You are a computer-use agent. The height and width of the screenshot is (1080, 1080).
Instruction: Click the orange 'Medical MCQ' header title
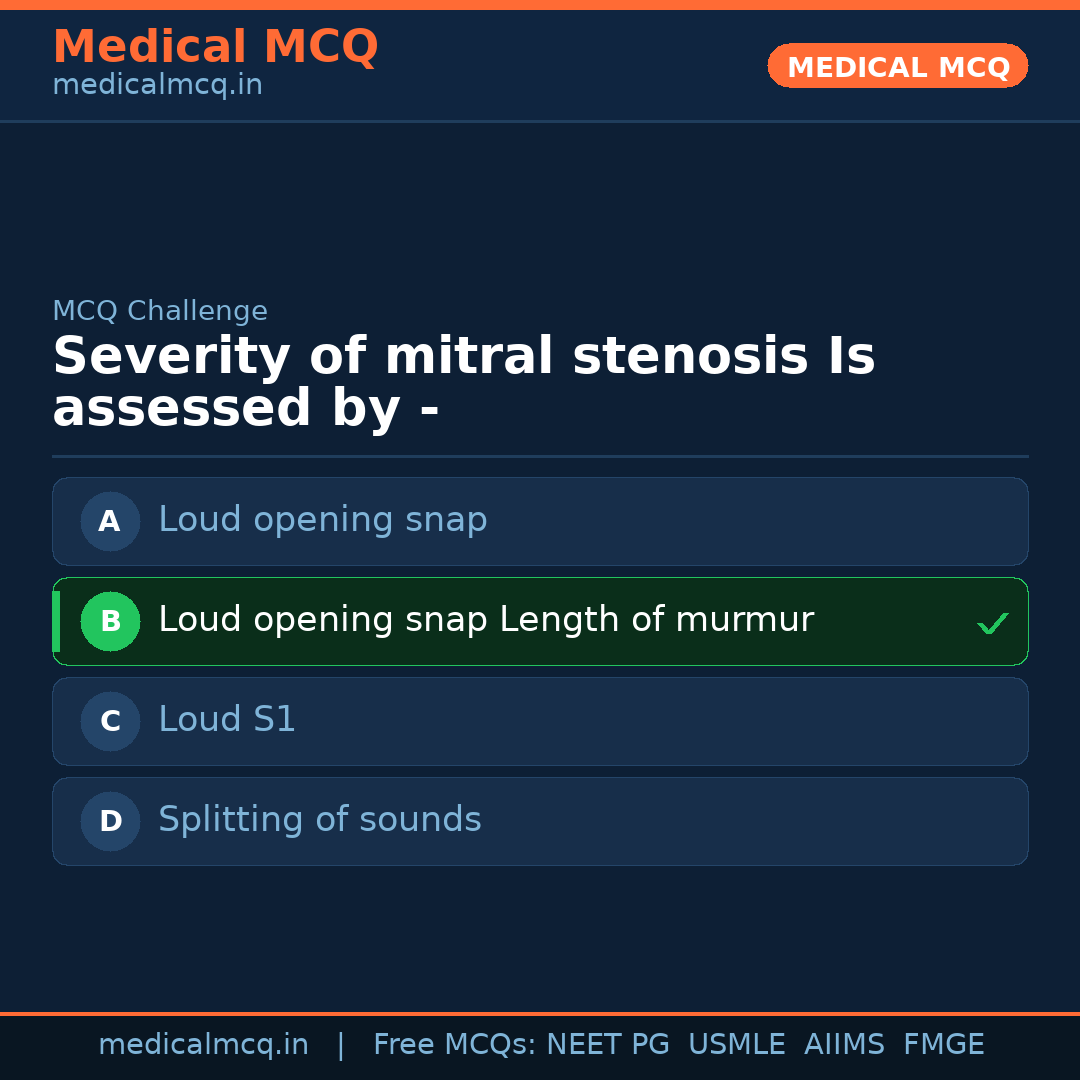click(215, 47)
